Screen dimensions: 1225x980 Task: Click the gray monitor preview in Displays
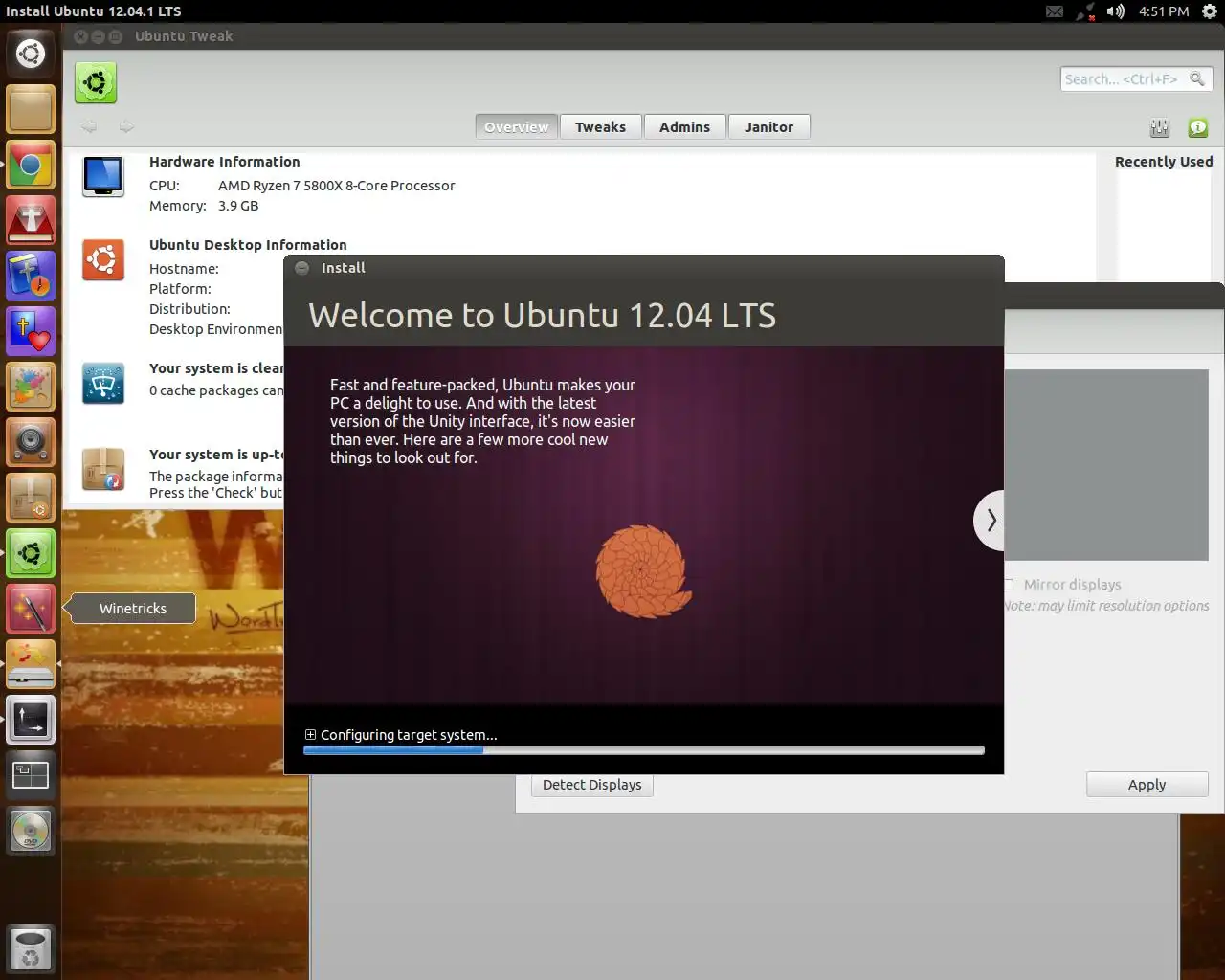pos(1105,465)
